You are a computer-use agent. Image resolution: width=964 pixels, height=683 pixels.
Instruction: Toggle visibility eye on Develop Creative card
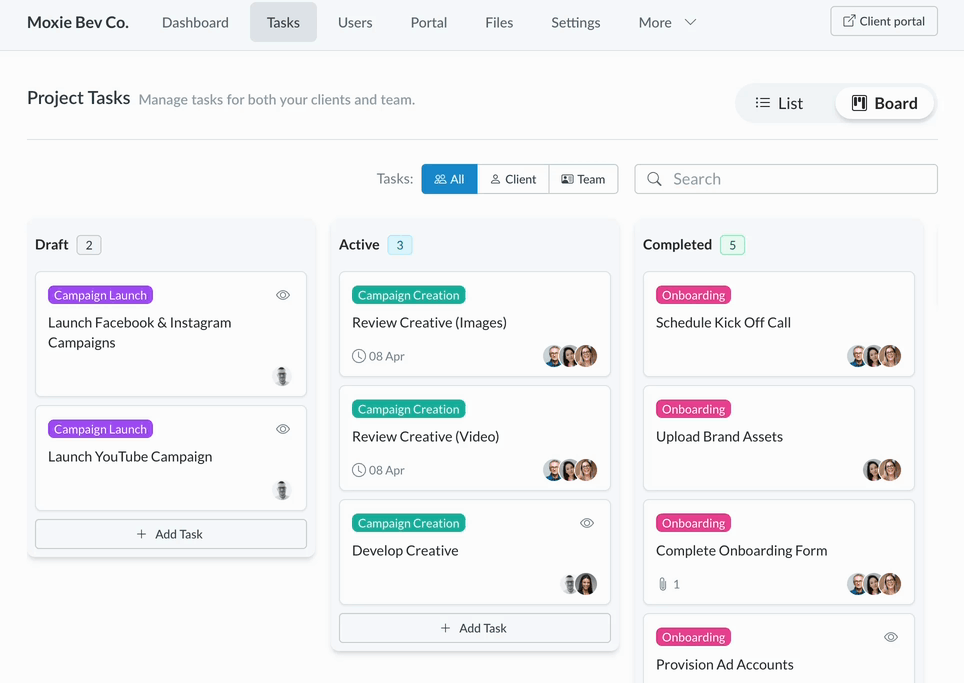[587, 523]
